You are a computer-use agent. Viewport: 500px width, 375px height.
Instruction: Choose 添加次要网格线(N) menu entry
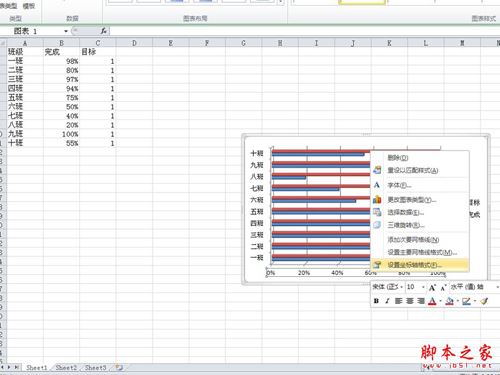[420, 239]
